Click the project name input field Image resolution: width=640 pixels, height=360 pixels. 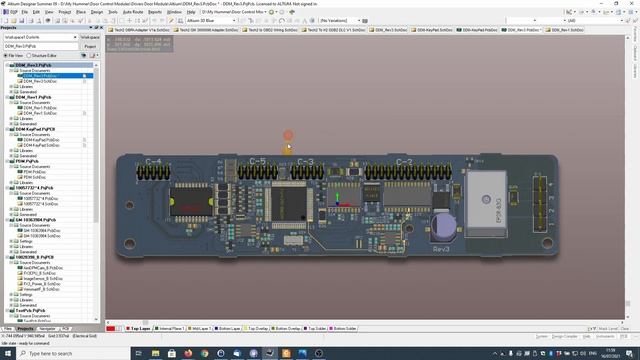click(x=41, y=47)
